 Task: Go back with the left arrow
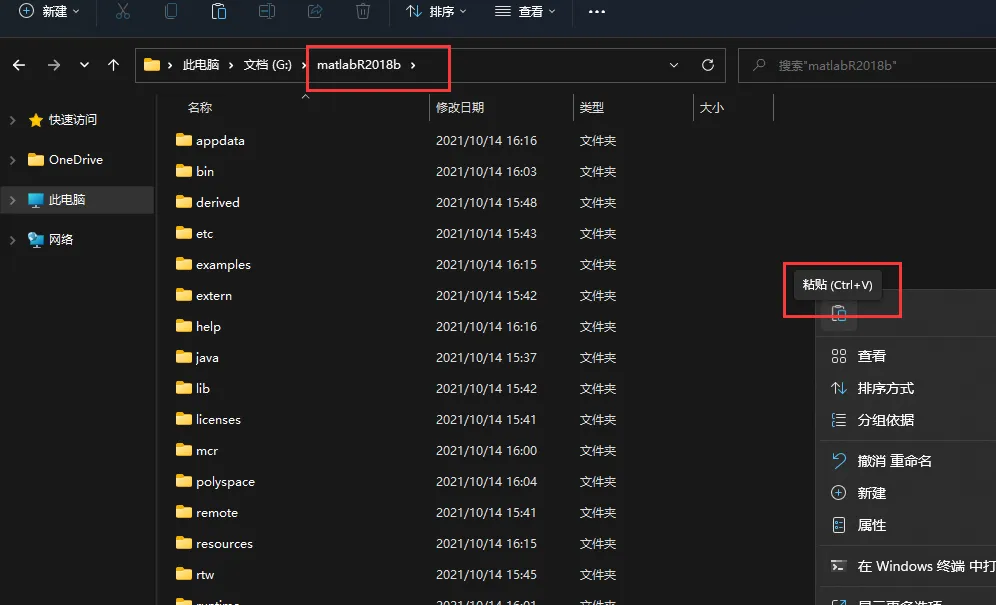[x=19, y=65]
